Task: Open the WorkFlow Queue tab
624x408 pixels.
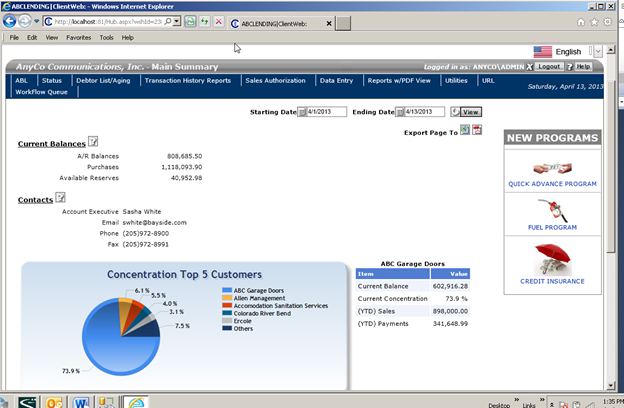Action: click(x=41, y=92)
